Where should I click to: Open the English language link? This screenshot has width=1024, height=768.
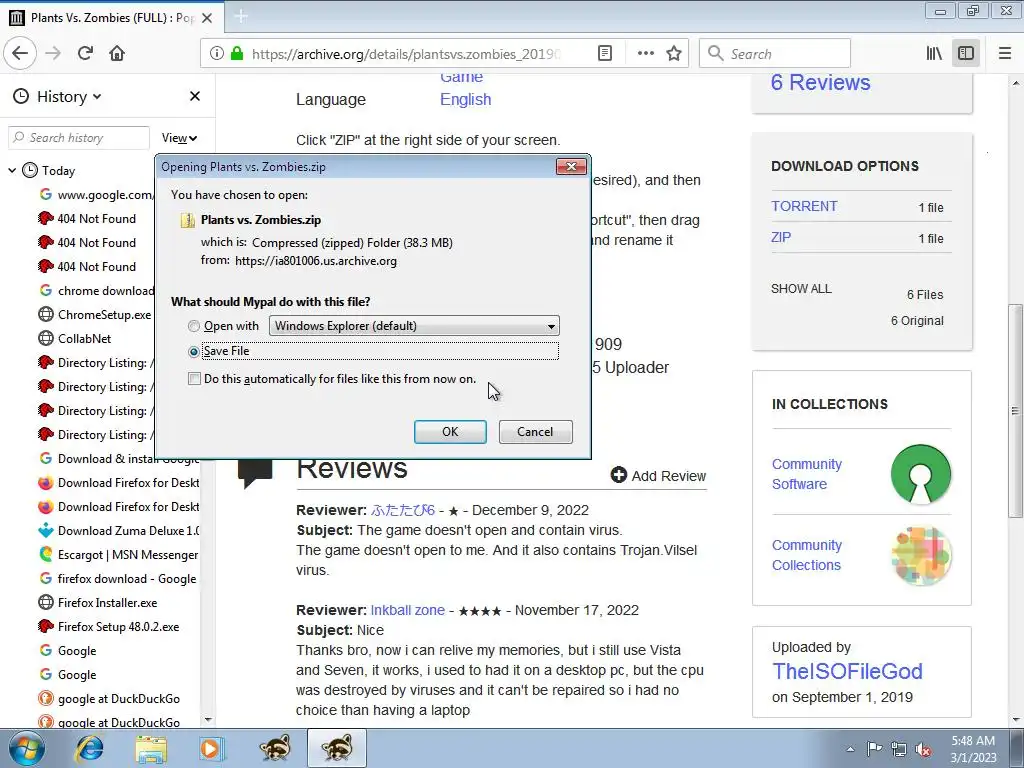point(466,99)
